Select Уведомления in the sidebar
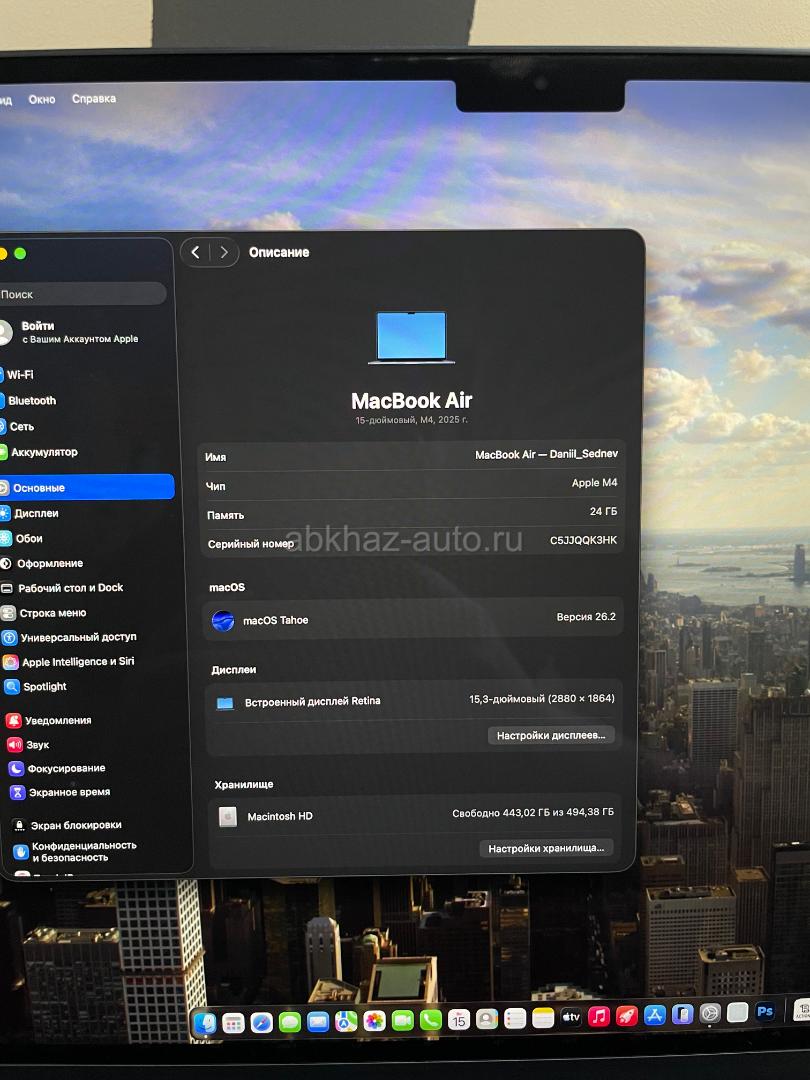 [x=58, y=720]
